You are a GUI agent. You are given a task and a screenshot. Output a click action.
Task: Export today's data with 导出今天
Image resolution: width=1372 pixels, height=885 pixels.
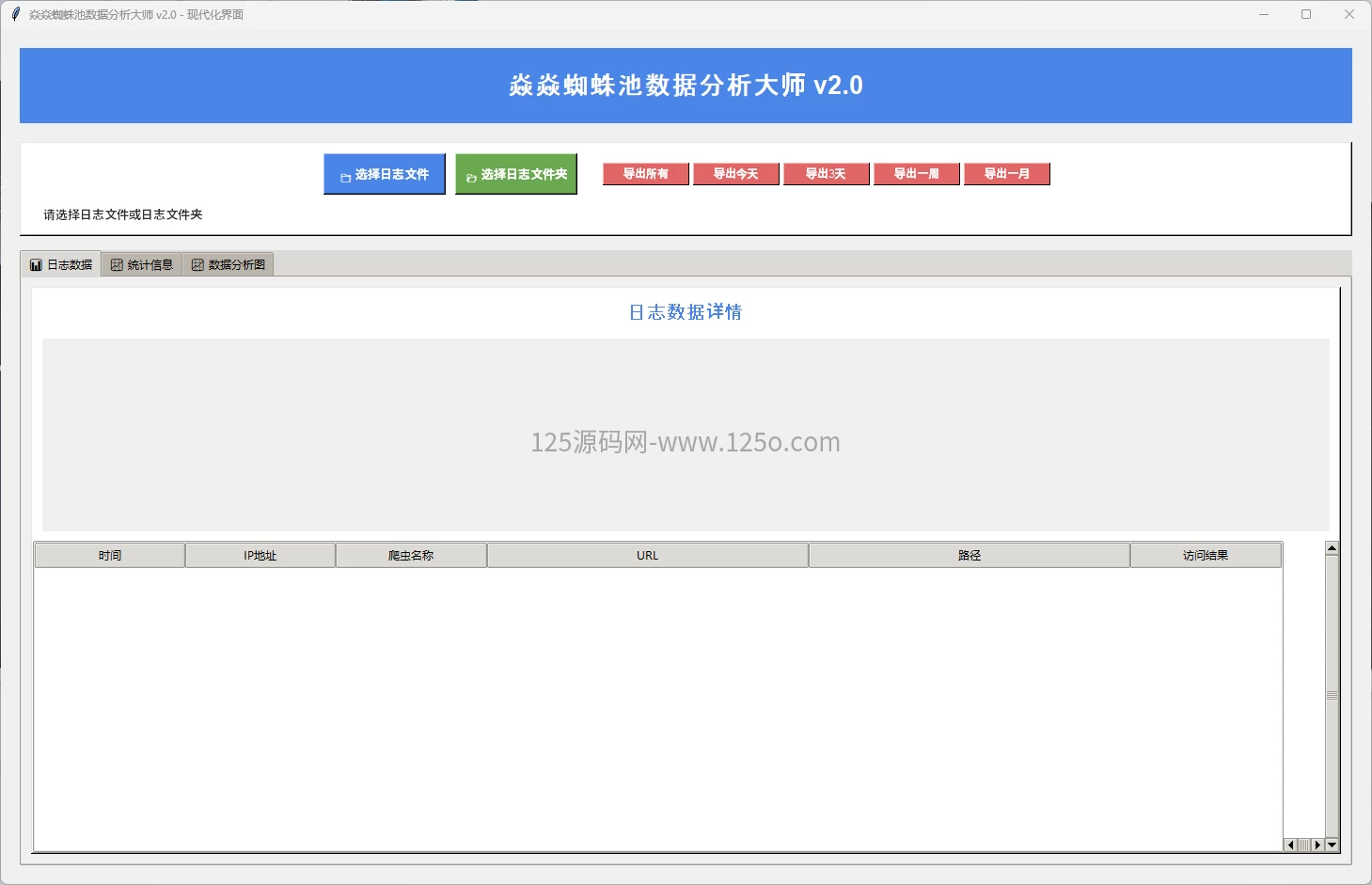click(x=735, y=174)
